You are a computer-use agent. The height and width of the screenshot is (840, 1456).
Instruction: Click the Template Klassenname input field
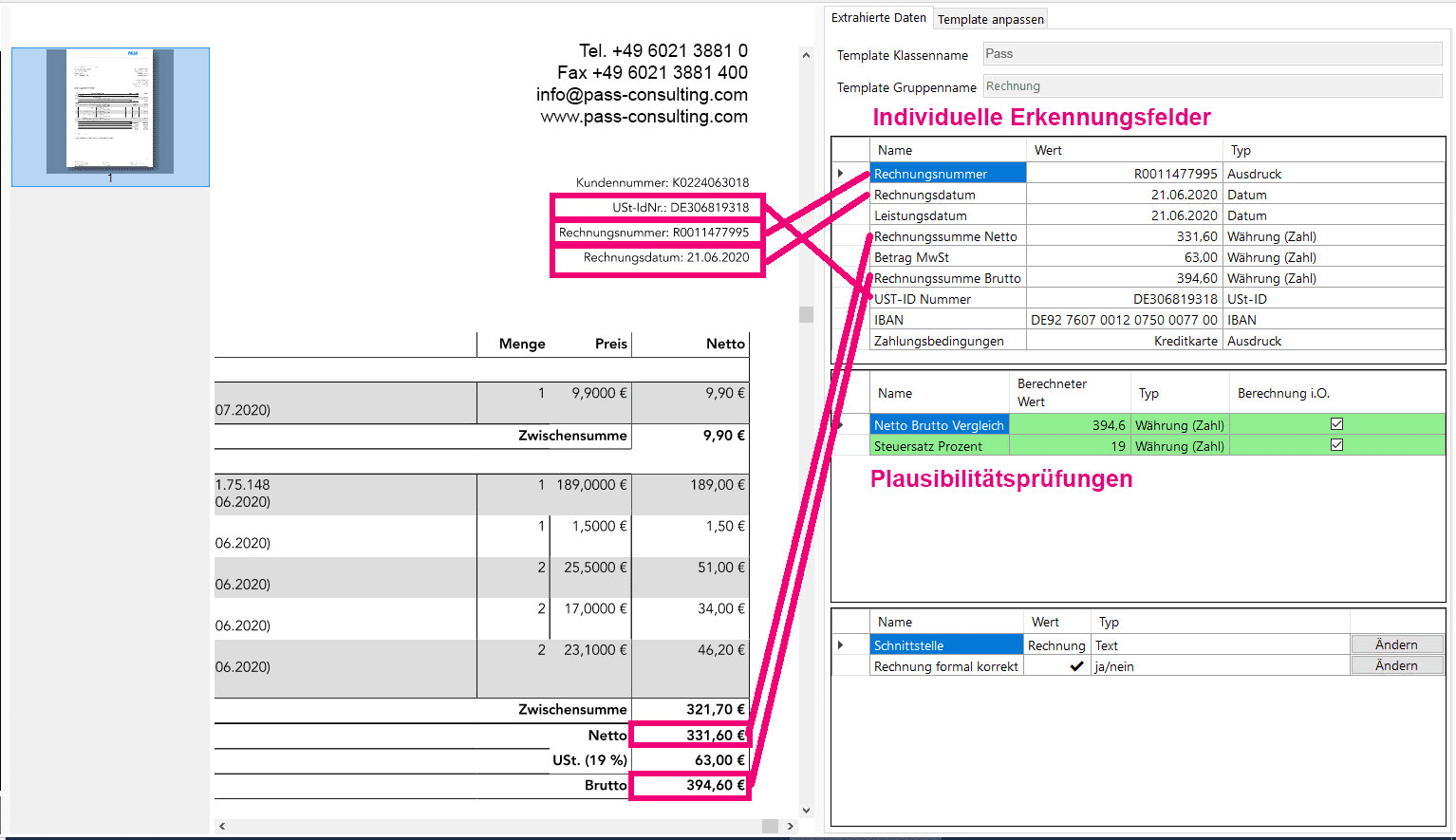1212,54
